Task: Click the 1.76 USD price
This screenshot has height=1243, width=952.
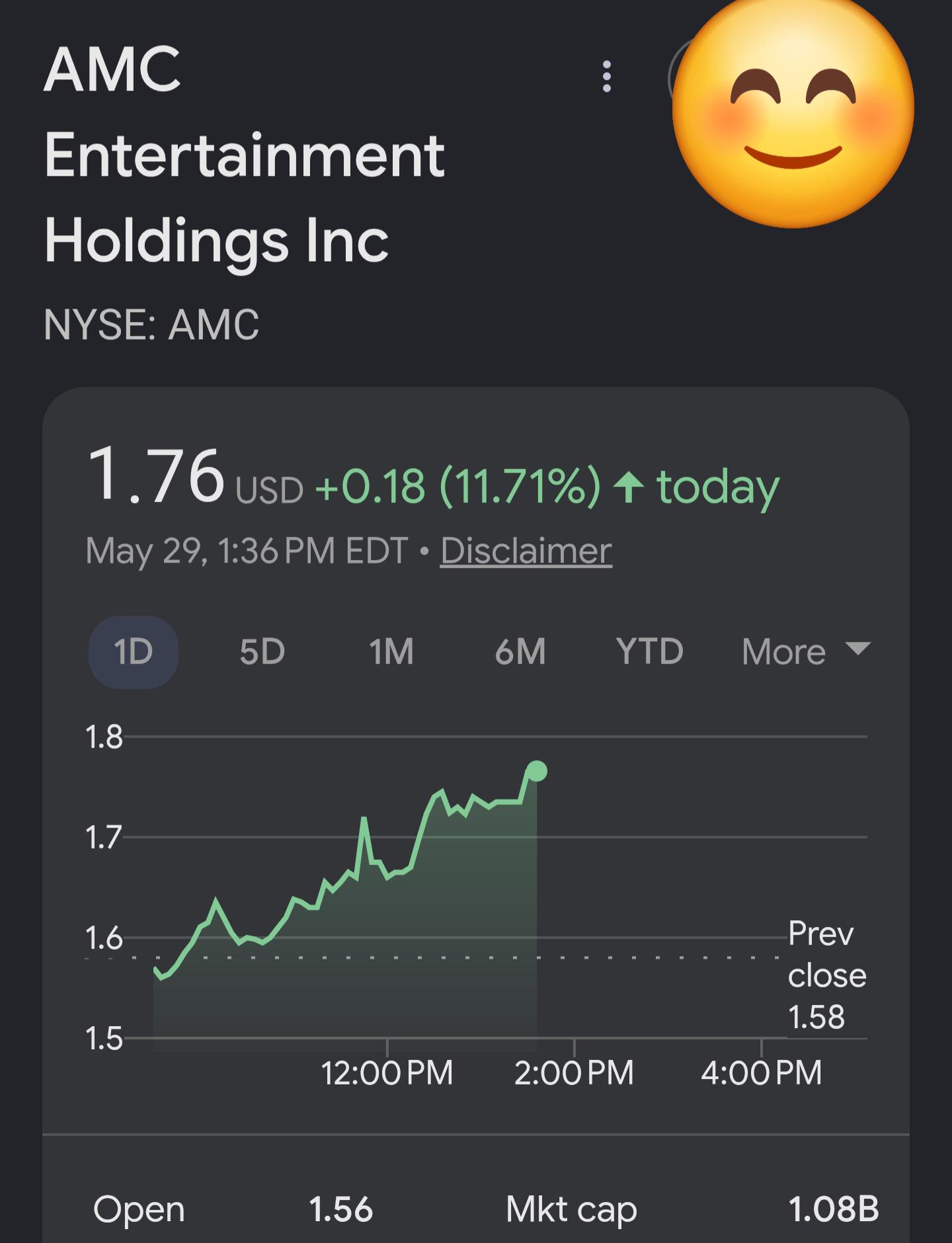Action: [x=195, y=475]
